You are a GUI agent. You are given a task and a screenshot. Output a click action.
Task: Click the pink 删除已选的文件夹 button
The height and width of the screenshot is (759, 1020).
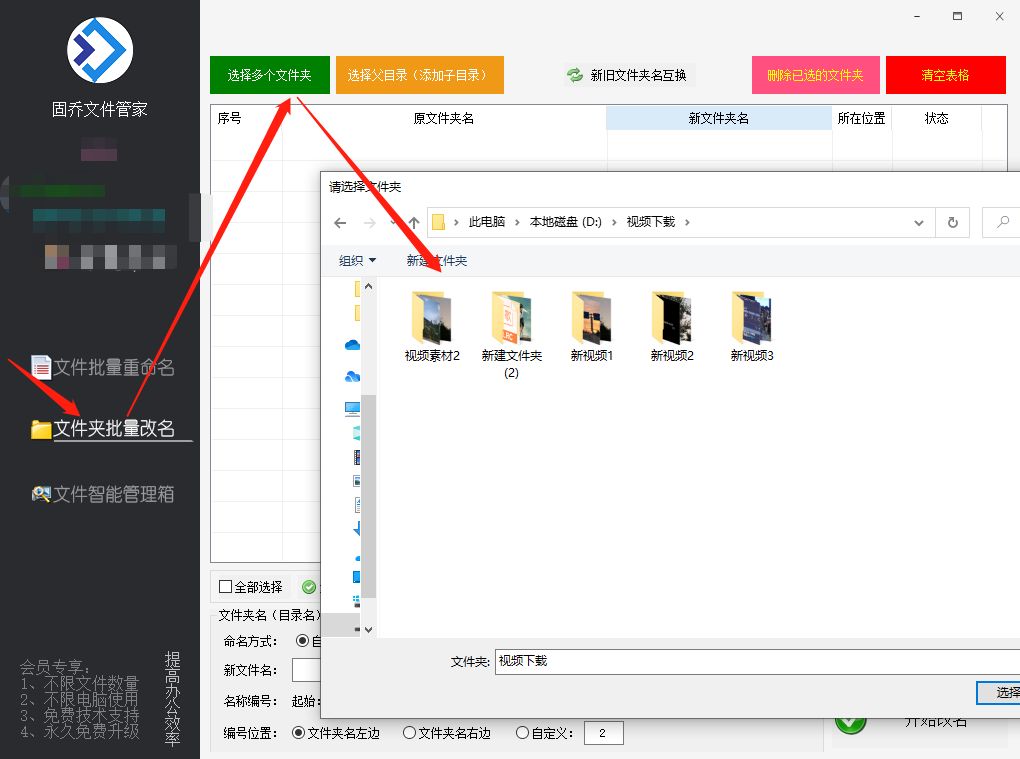tap(815, 75)
